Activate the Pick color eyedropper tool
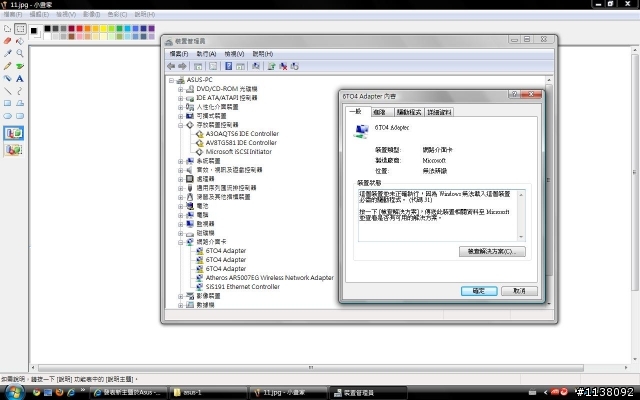 7,53
